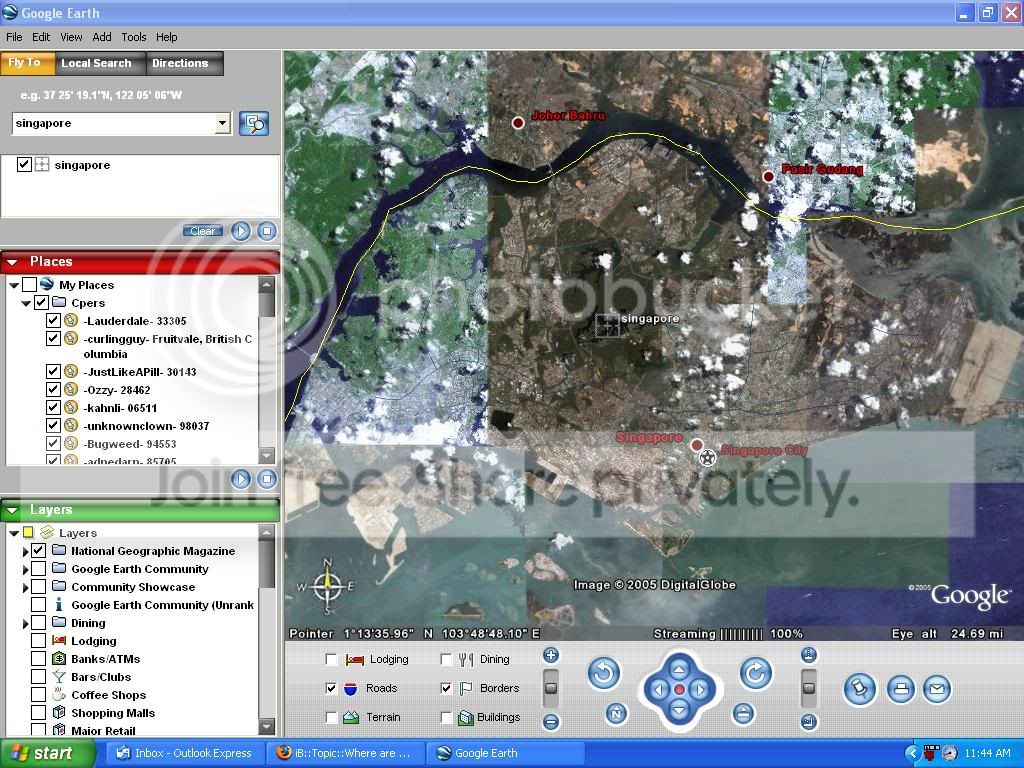Uncheck the -Lauderdale- 33305 placemark
1024x768 pixels.
point(54,321)
